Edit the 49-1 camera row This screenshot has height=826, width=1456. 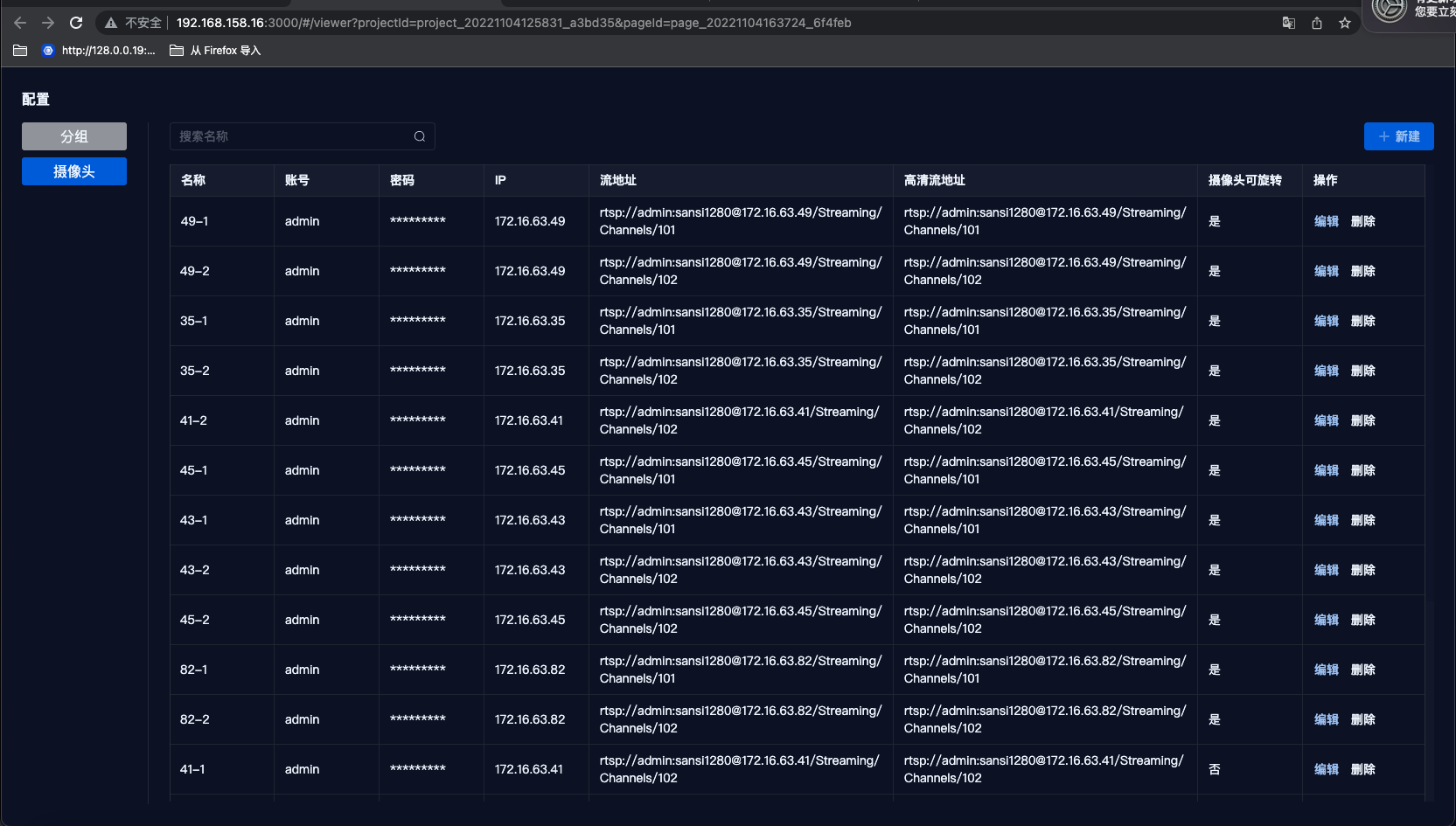[x=1327, y=221]
